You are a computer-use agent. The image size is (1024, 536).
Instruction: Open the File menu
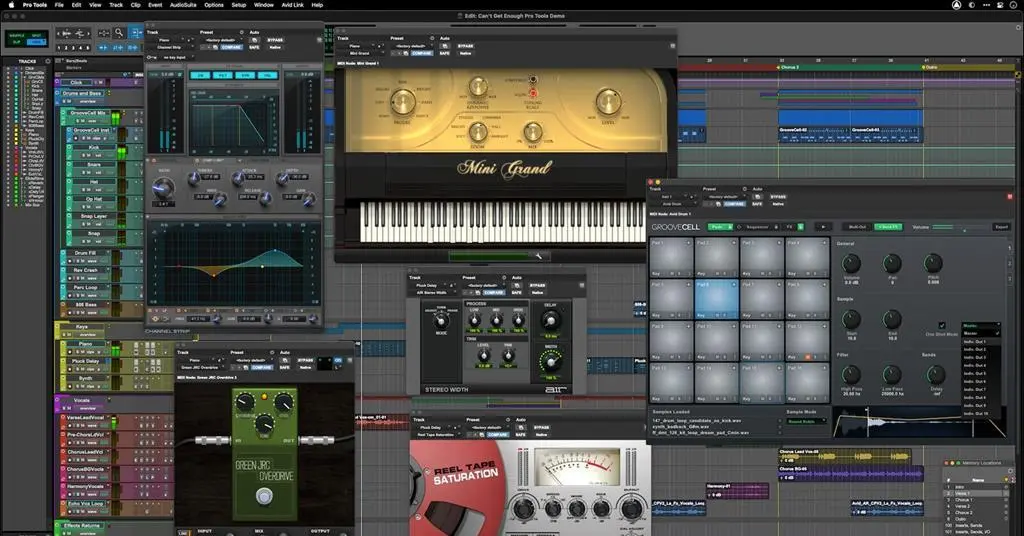(x=59, y=5)
